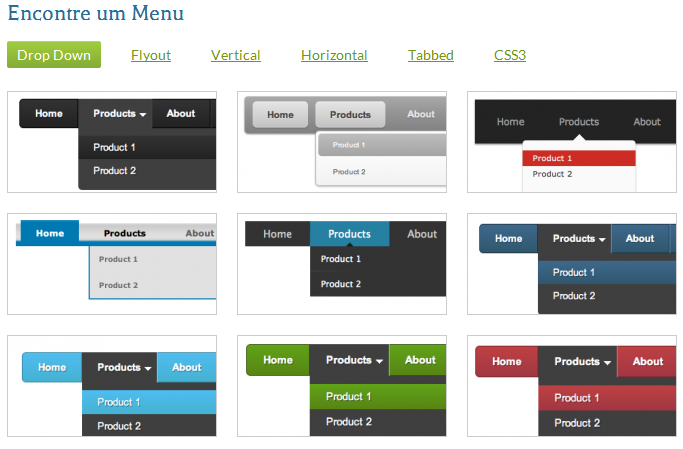Select the Drop Down category button

54,55
